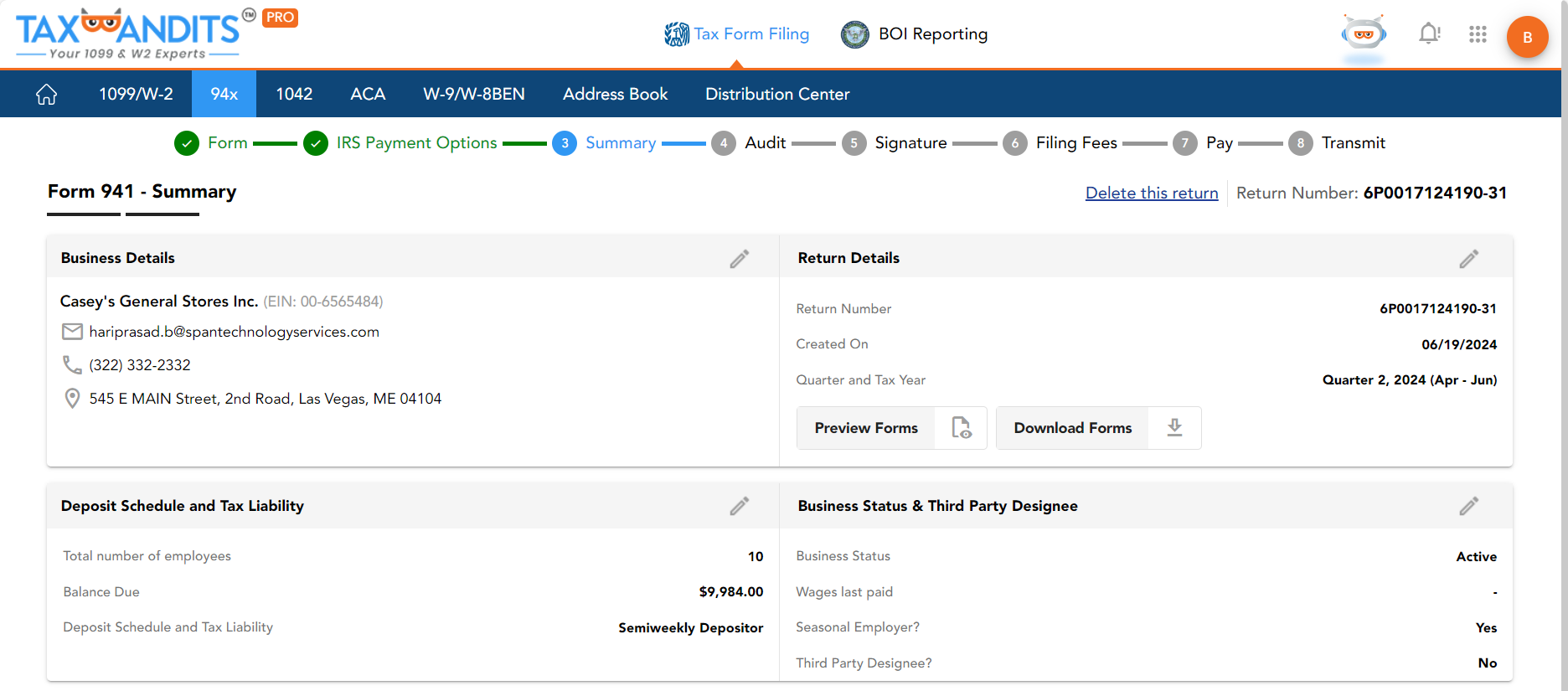
Task: Click BOI Reporting link
Action: click(933, 34)
